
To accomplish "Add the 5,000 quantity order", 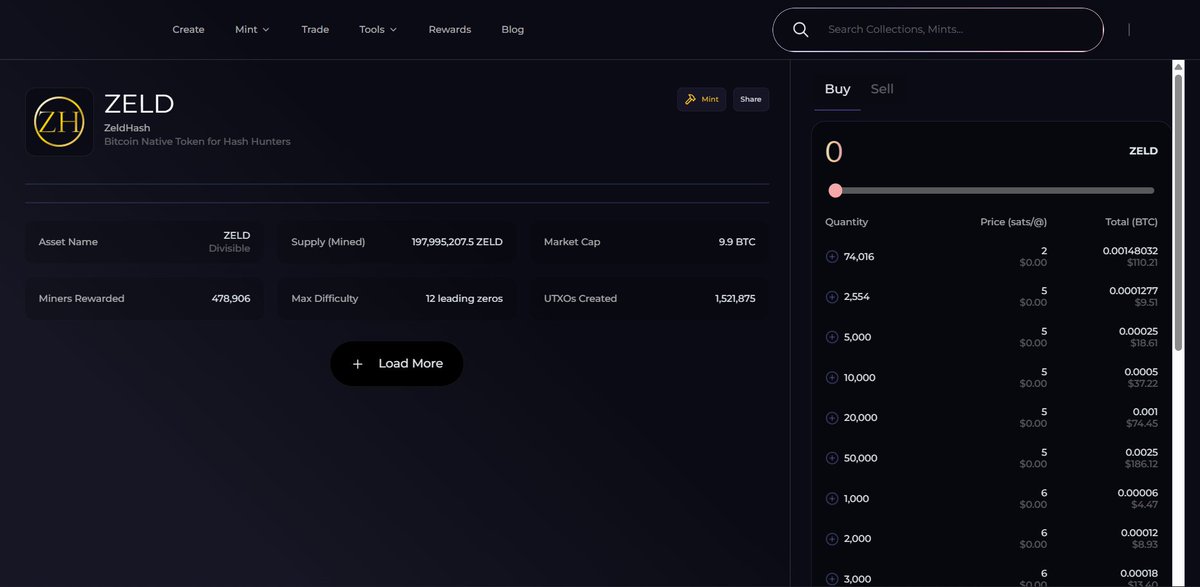I will pos(832,337).
